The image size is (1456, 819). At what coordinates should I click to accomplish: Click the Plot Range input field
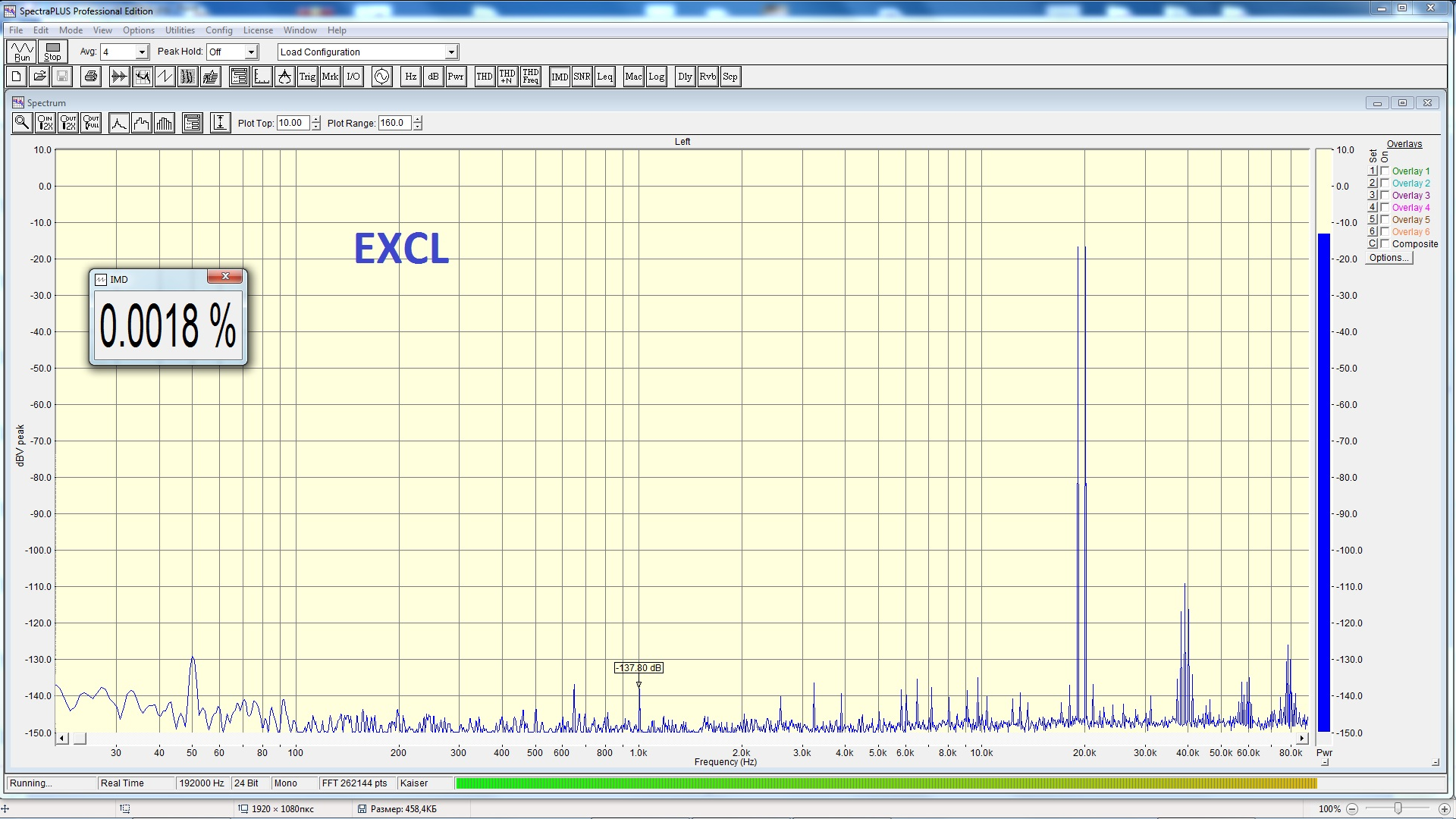pyautogui.click(x=394, y=123)
